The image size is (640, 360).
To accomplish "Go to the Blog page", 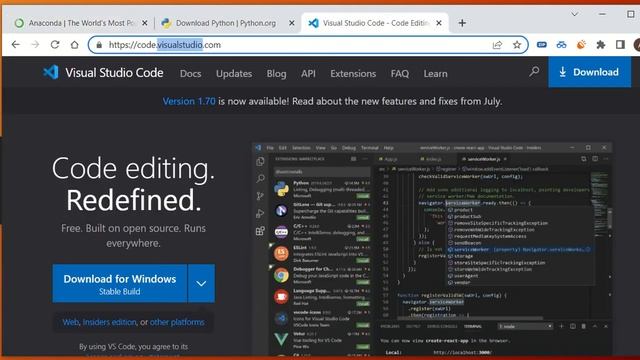I will tap(276, 73).
